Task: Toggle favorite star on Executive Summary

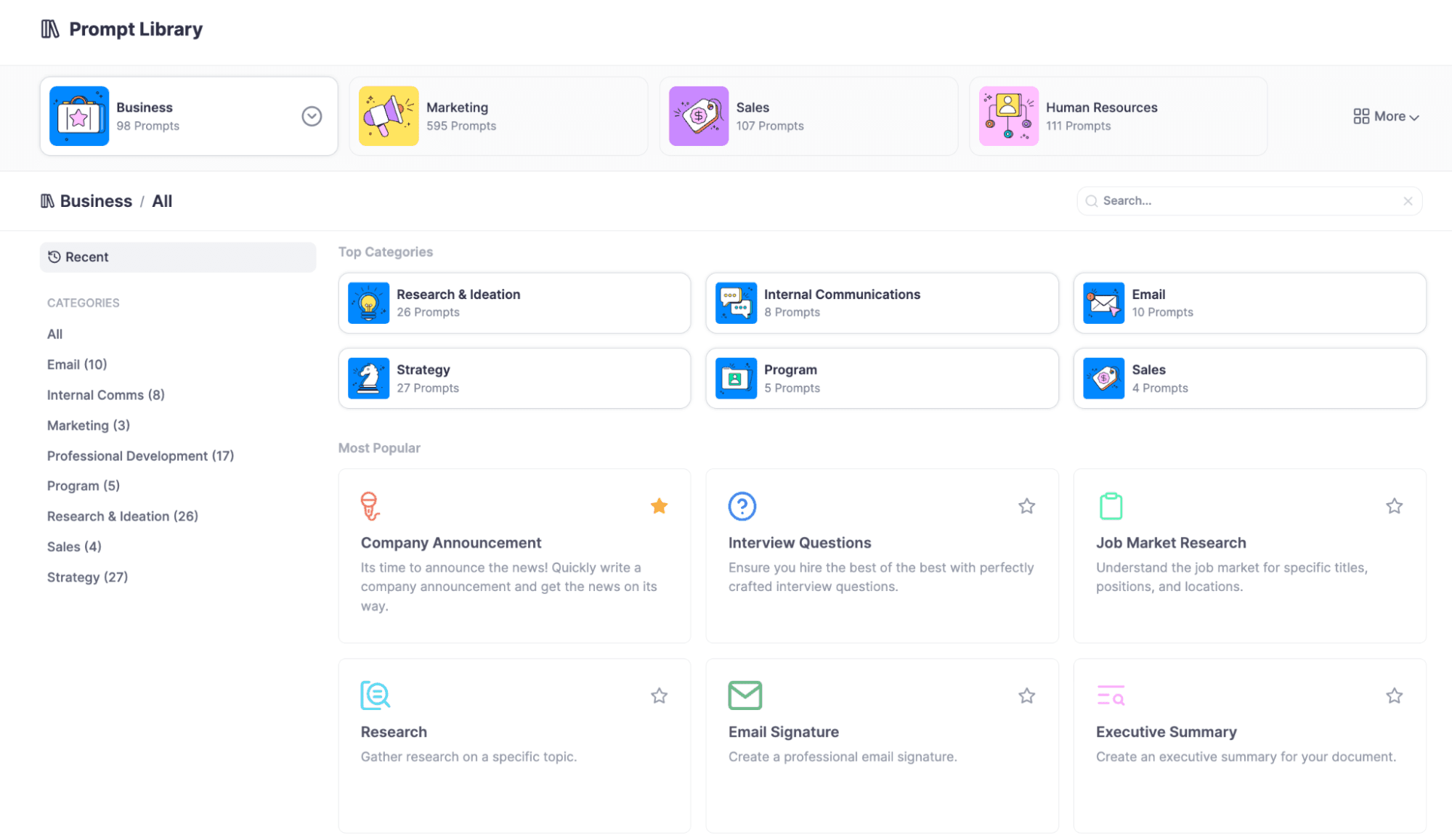Action: 1394,696
